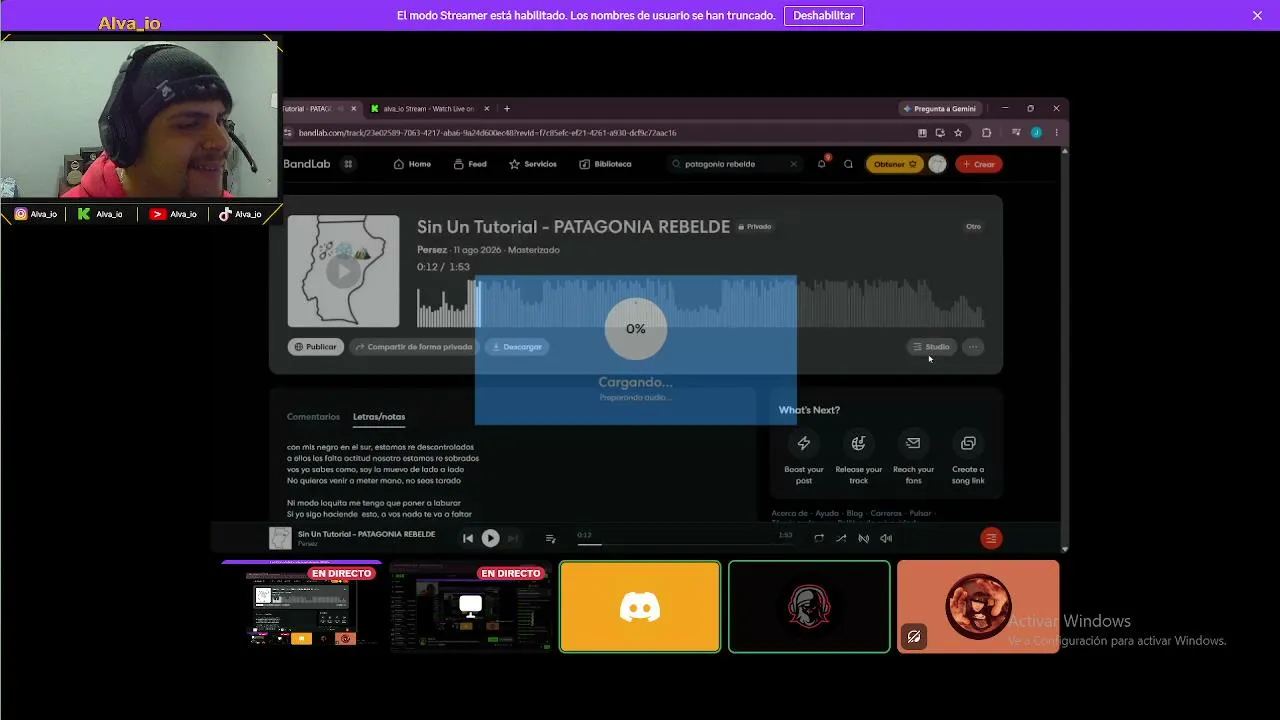Open the Chrome profile avatar
The height and width of the screenshot is (720, 1280).
1036,132
